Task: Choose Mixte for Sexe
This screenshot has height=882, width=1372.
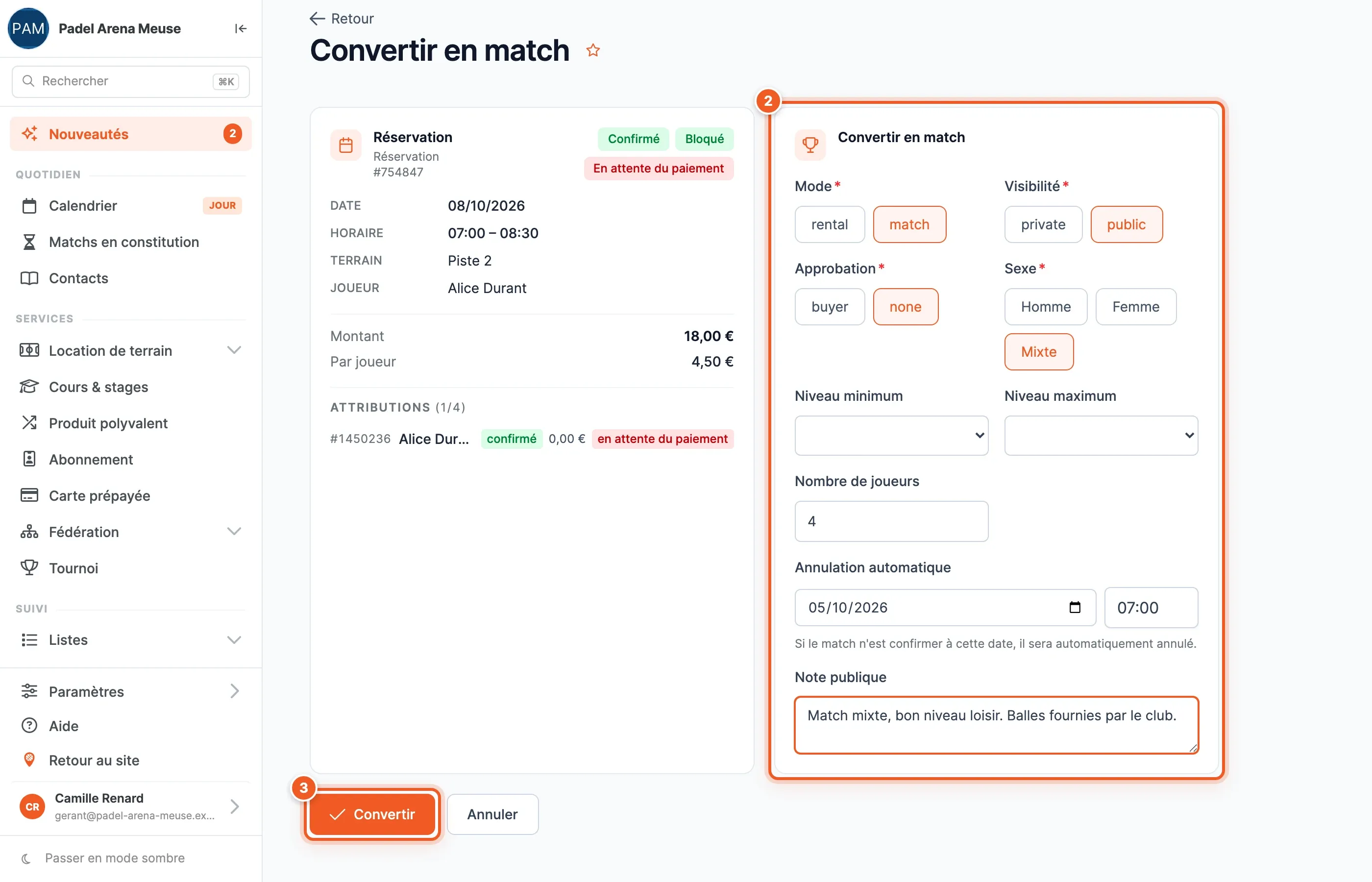Action: click(1039, 352)
